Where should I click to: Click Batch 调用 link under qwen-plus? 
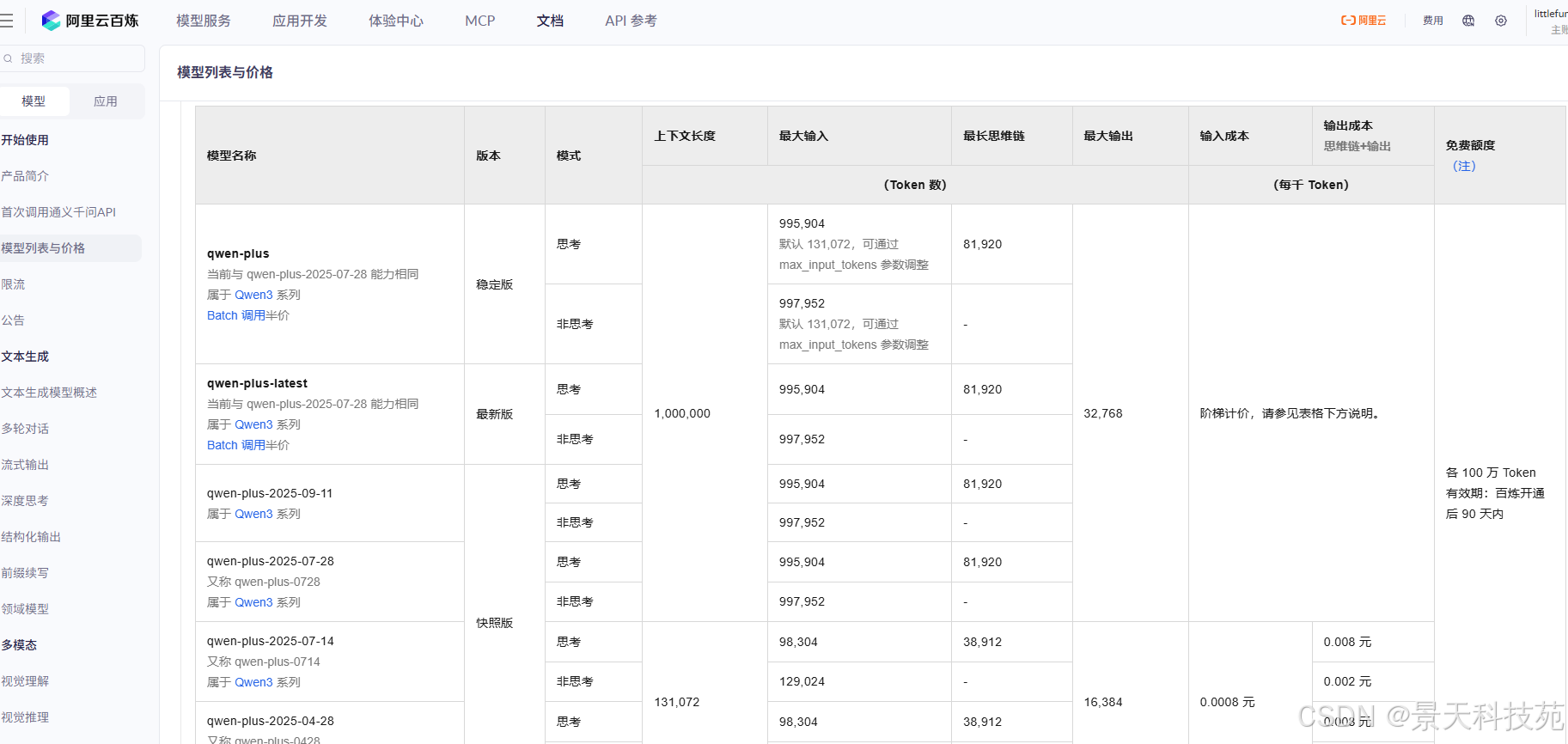pyautogui.click(x=236, y=315)
